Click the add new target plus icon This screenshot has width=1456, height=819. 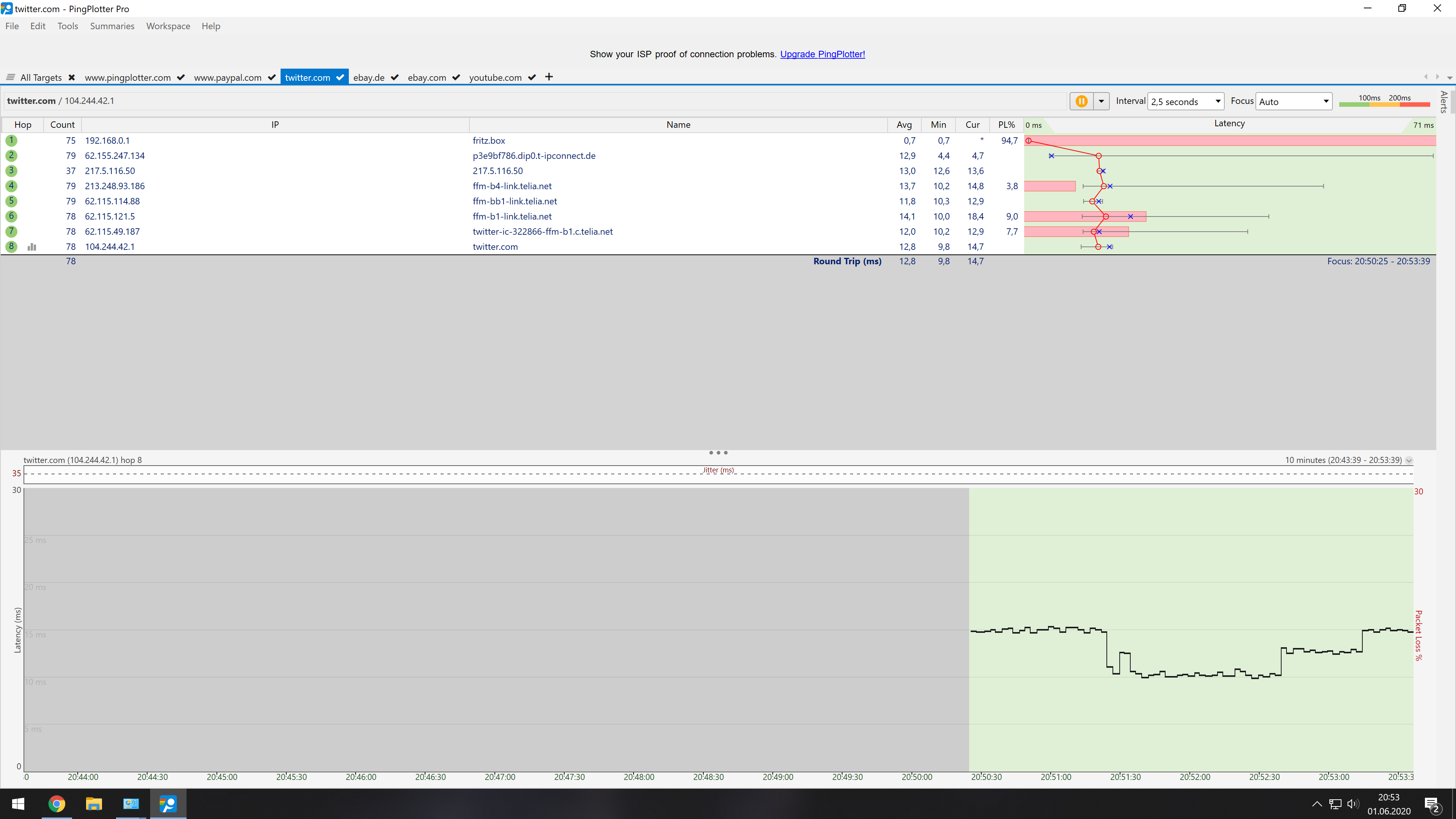[x=549, y=77]
